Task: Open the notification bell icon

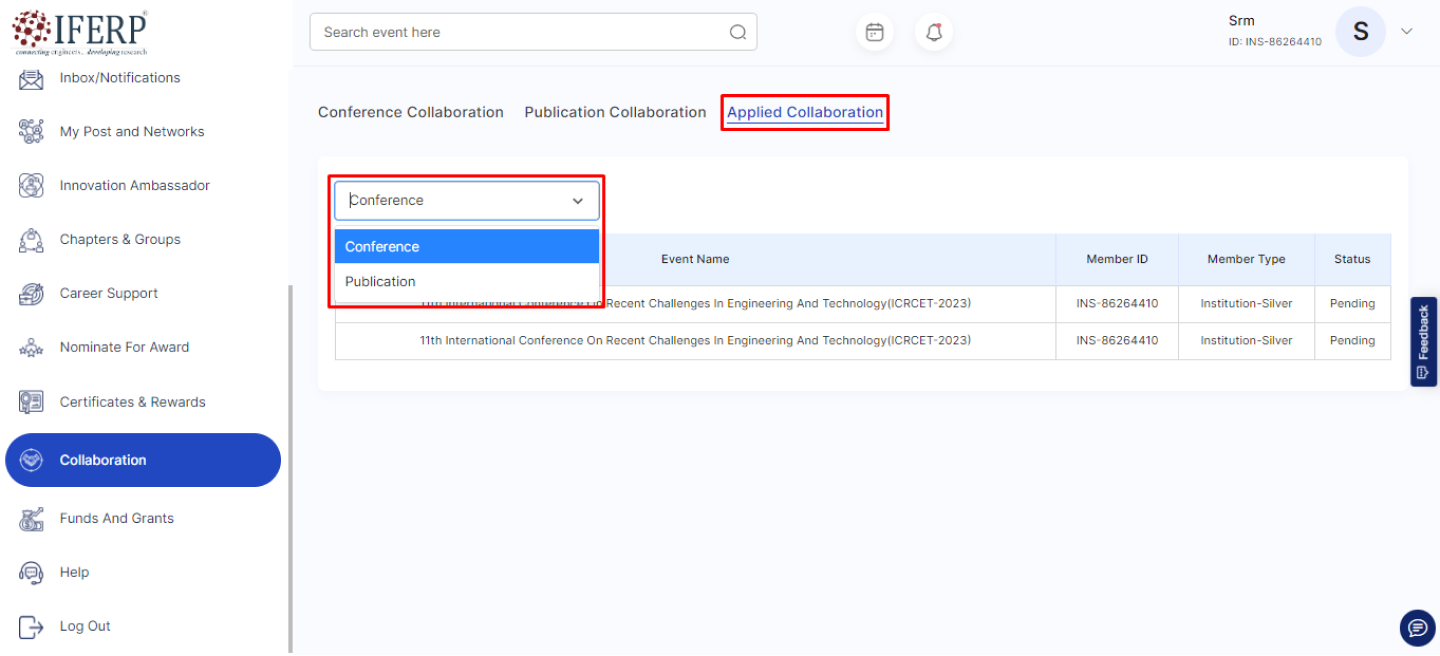Action: 934,32
